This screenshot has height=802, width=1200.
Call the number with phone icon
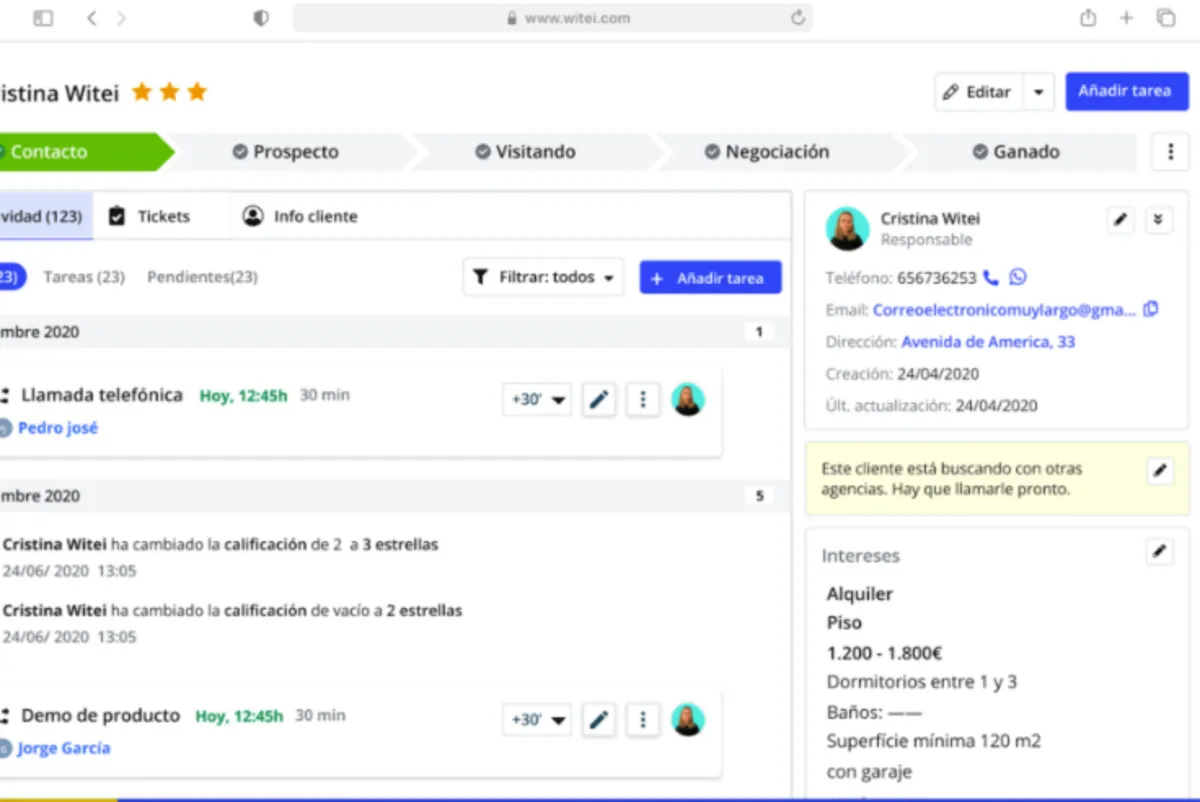tap(991, 277)
